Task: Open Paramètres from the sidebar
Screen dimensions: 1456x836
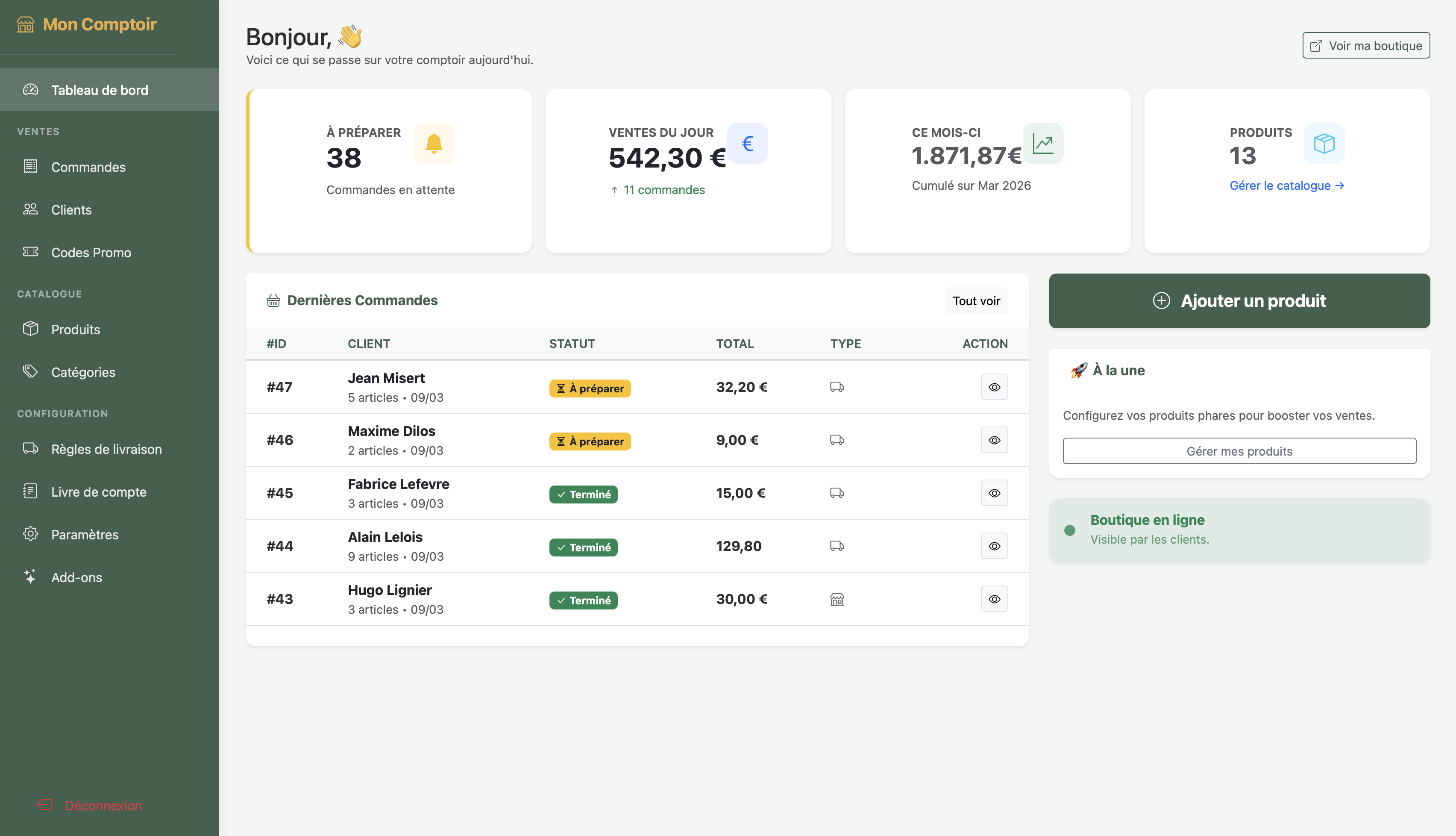Action: (x=84, y=534)
